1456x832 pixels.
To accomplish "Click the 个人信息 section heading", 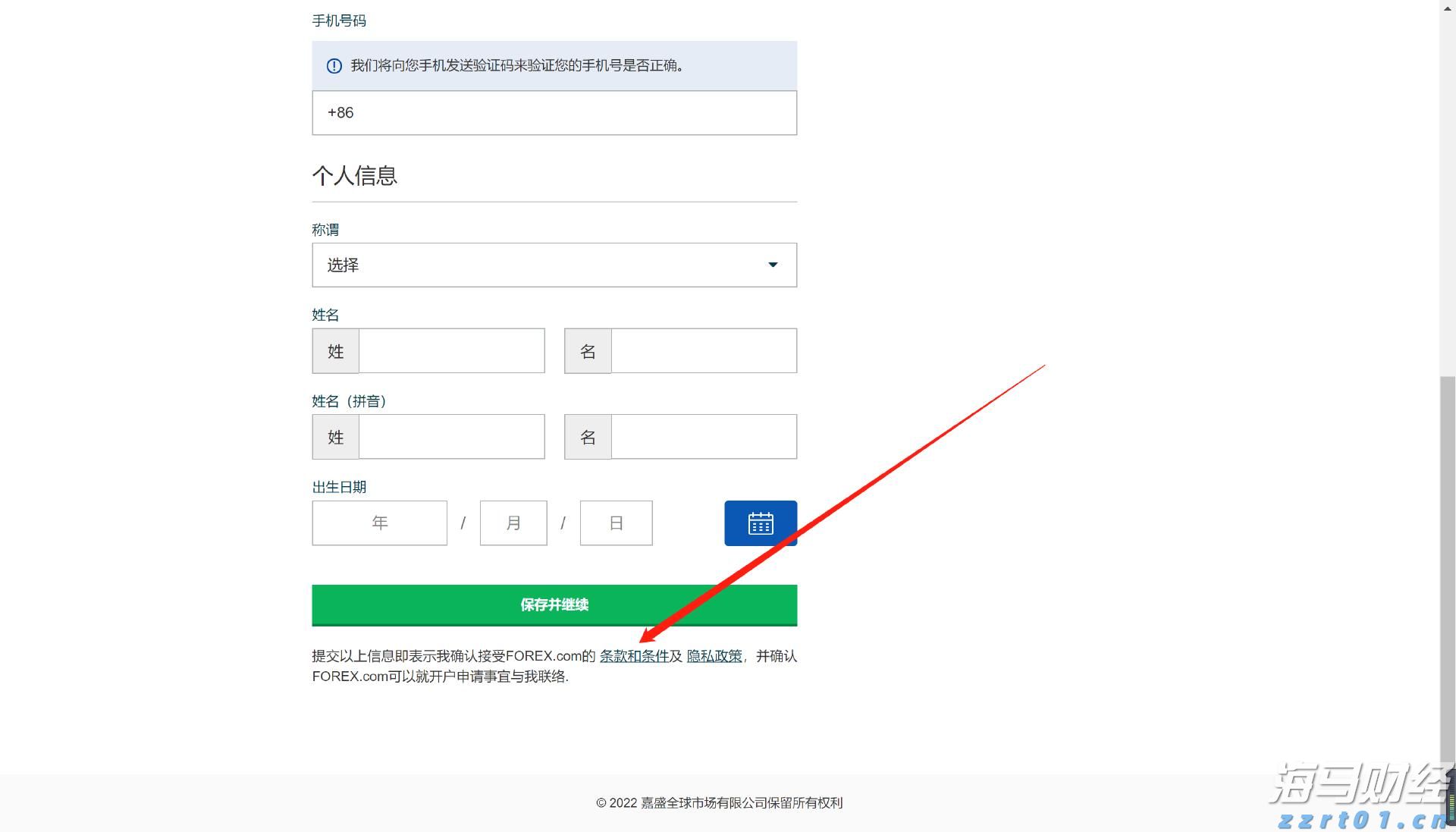I will (x=354, y=175).
